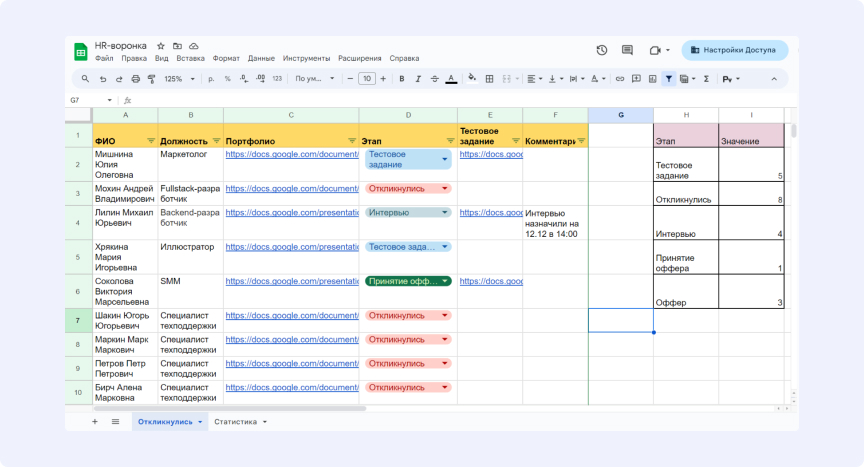
Task: Open the Данные menu
Action: [261, 58]
